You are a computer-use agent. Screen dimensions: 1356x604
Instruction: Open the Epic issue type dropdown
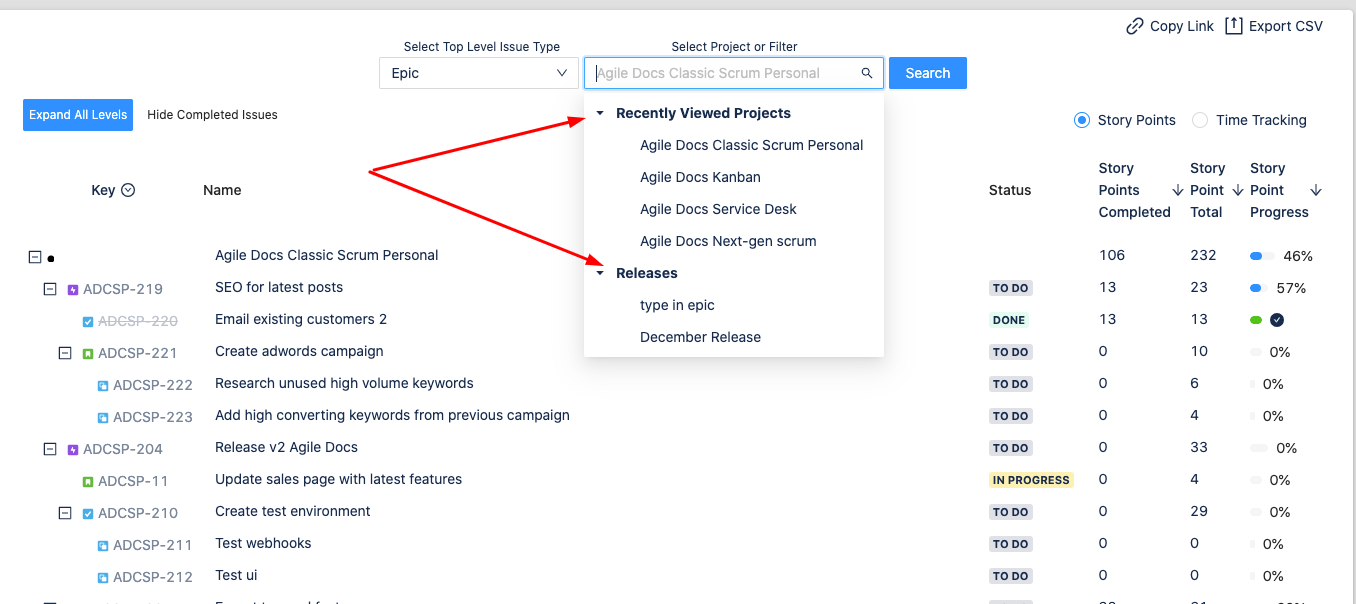[x=479, y=73]
